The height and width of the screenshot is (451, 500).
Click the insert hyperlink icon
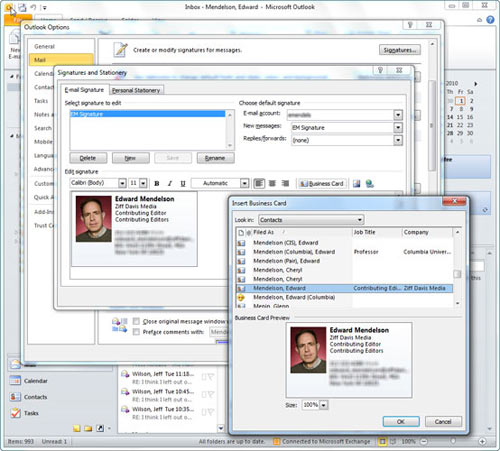coord(369,183)
